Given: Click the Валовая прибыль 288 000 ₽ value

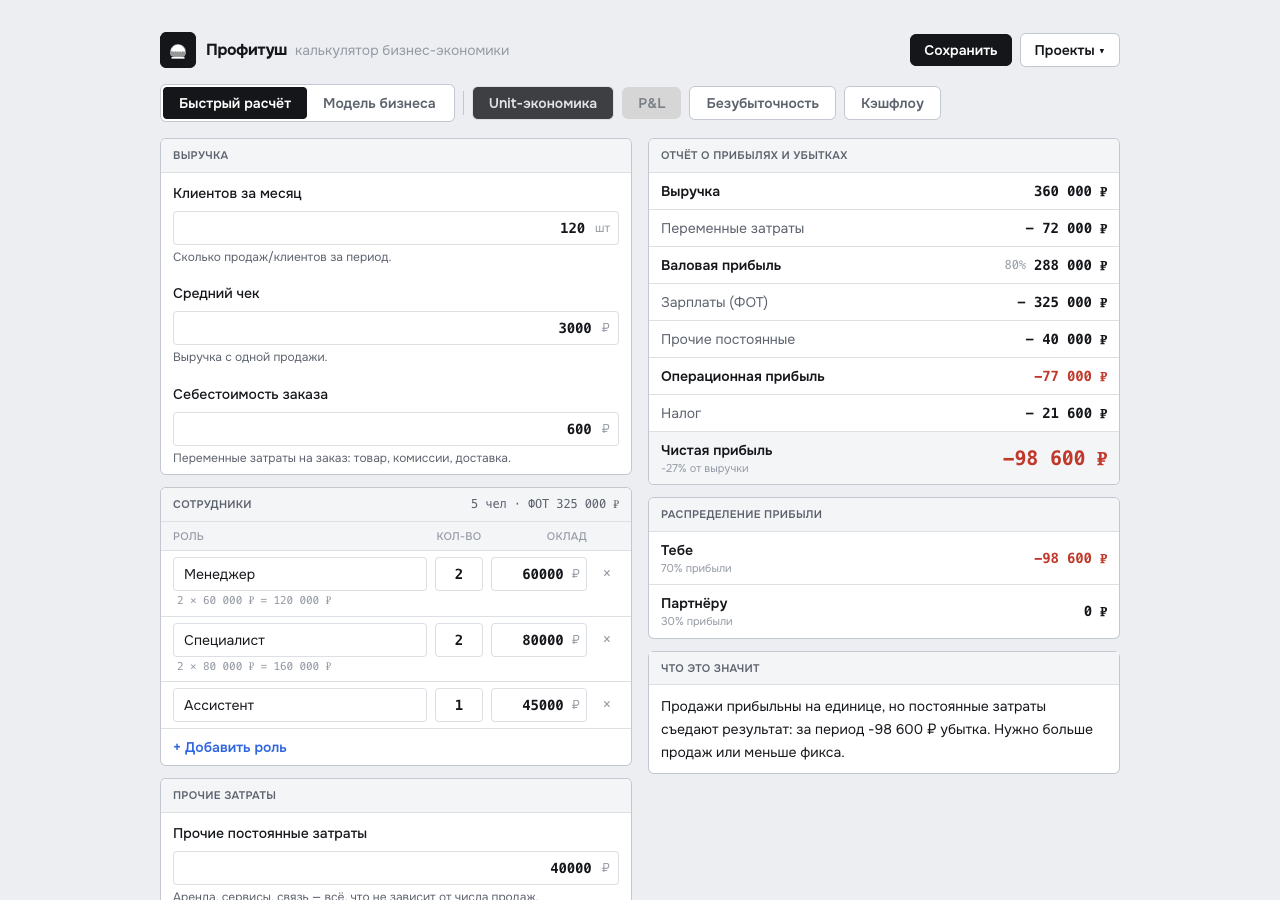Looking at the screenshot, I should click(x=1070, y=265).
